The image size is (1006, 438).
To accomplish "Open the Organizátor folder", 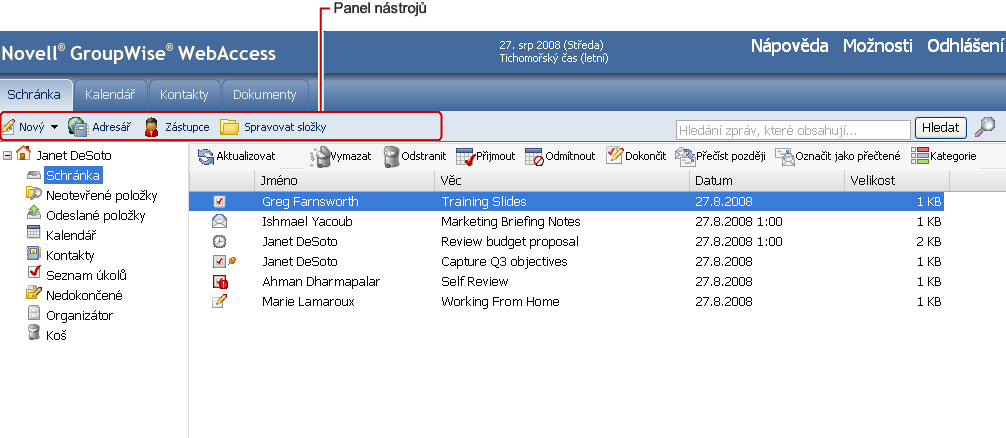I will click(80, 316).
